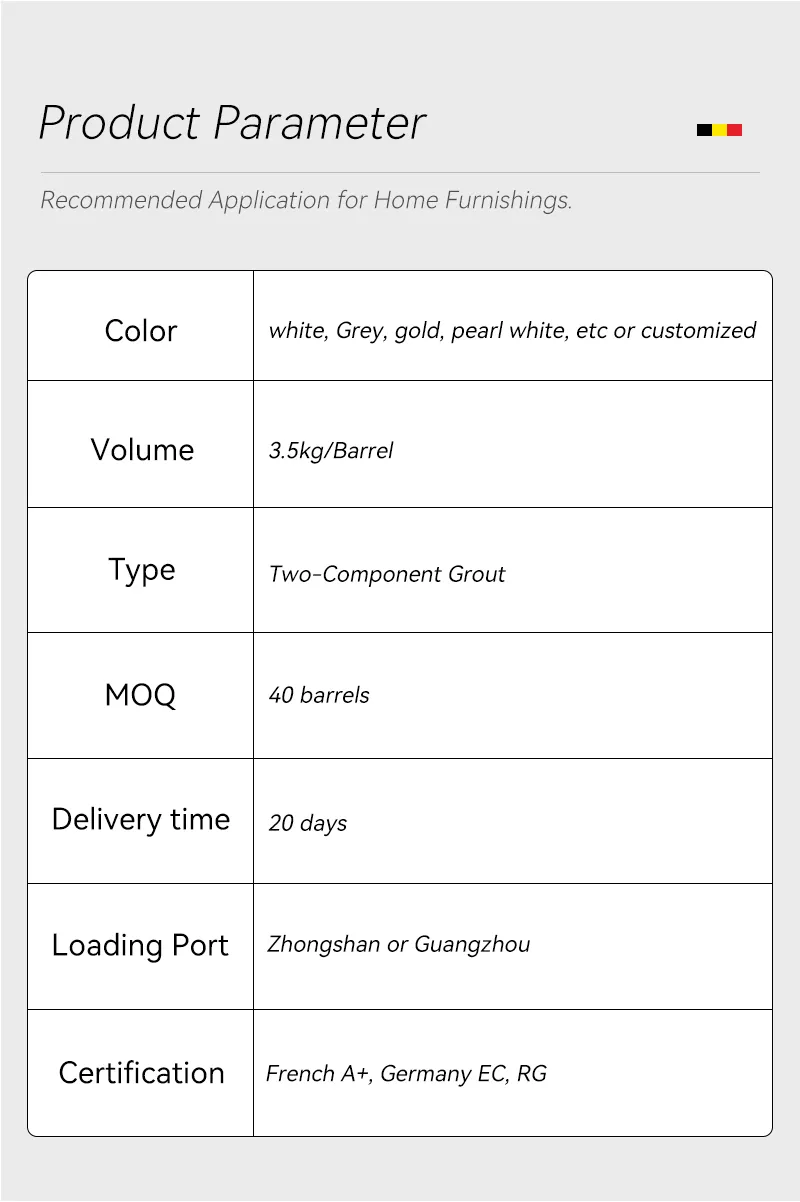Click the red square in the header
The width and height of the screenshot is (800, 1202).
(734, 130)
